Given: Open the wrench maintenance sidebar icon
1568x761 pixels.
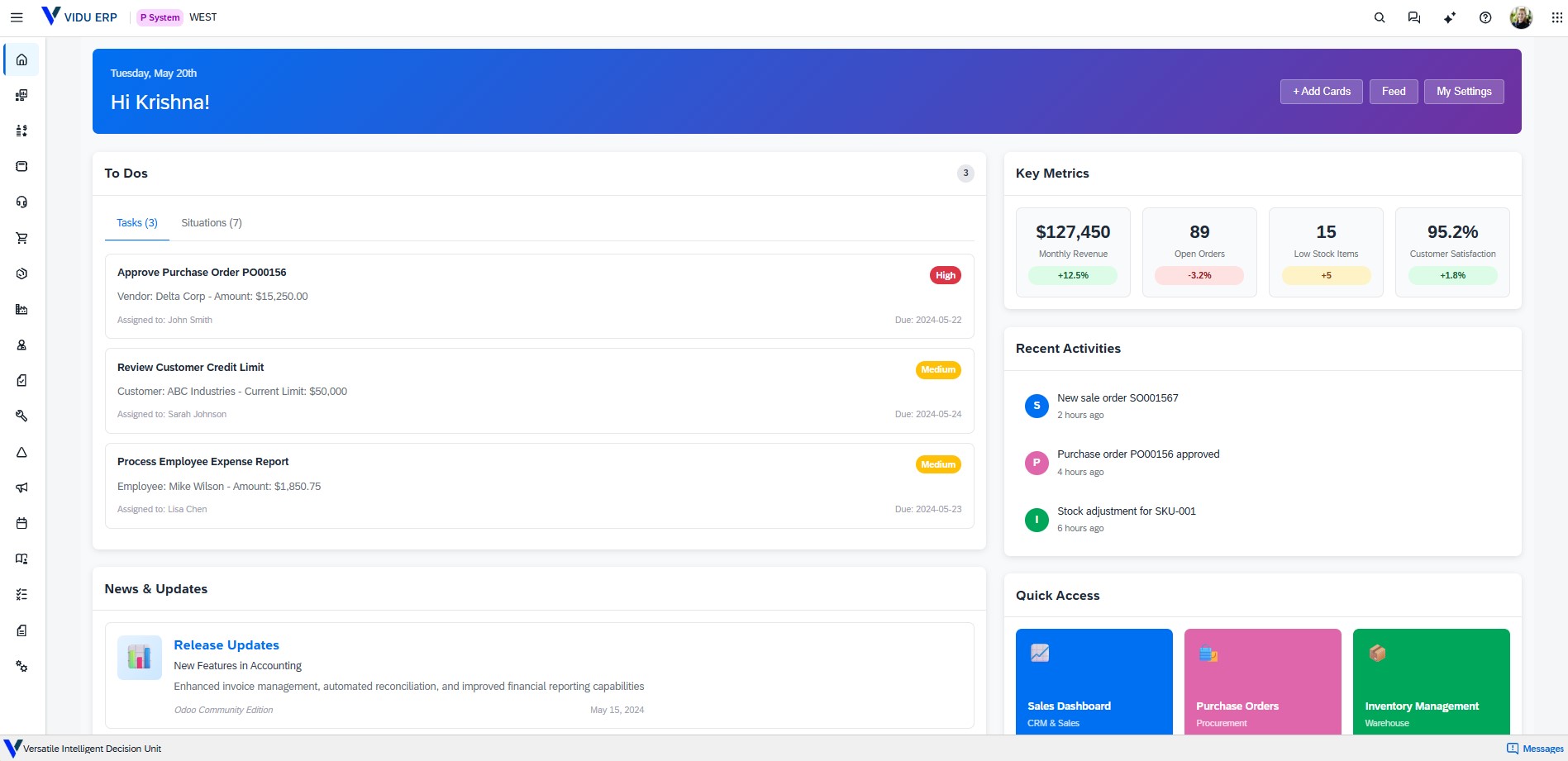Looking at the screenshot, I should pos(22,416).
